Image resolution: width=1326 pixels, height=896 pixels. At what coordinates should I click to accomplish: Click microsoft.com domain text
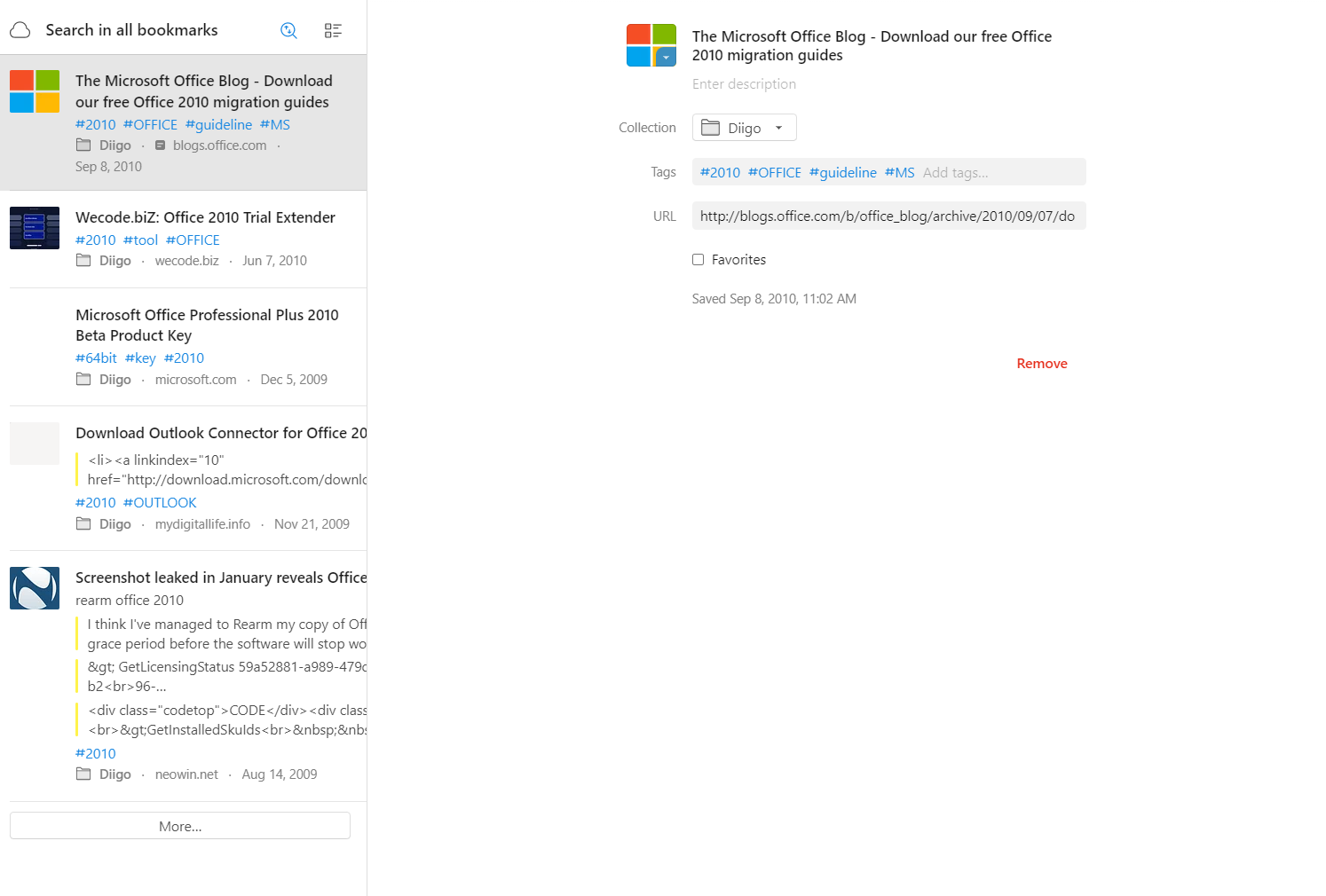click(195, 380)
